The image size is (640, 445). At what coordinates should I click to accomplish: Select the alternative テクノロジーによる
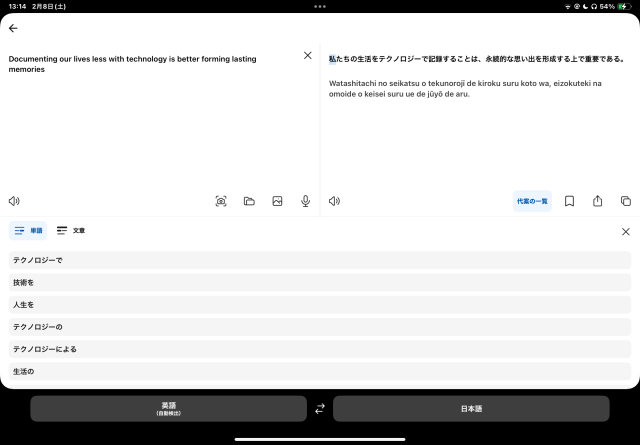(x=320, y=349)
